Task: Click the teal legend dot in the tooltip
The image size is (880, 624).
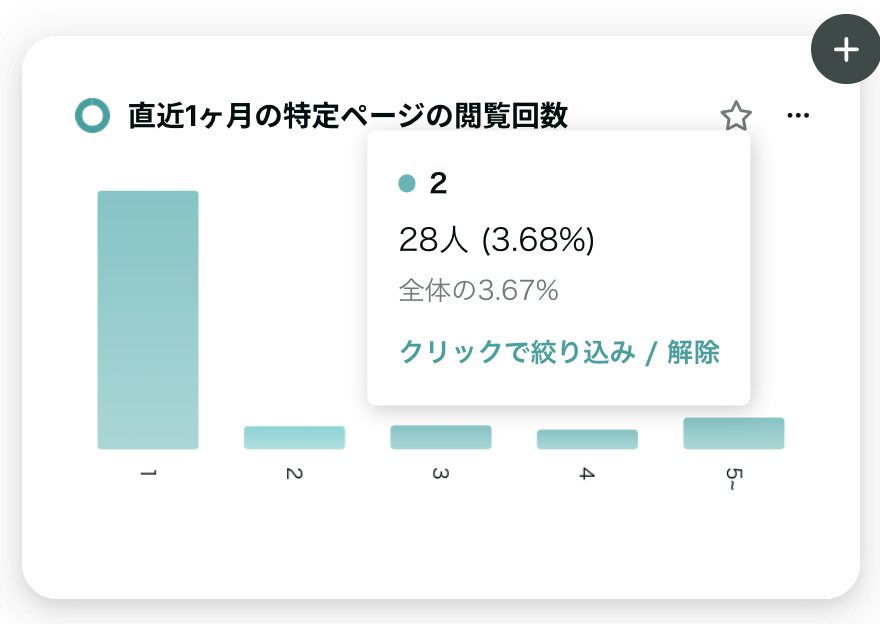Action: (407, 183)
